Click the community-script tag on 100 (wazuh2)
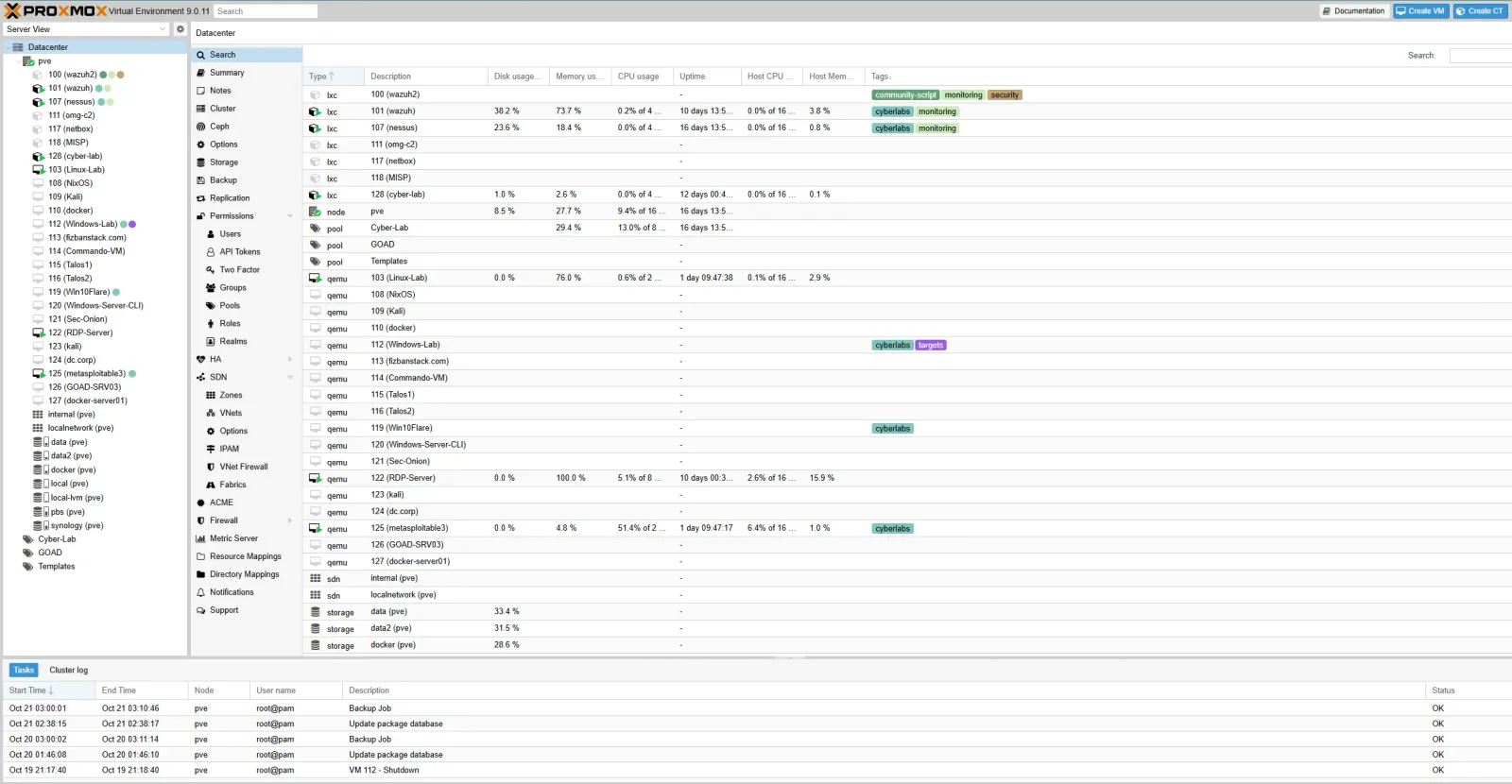1512x784 pixels. (x=905, y=95)
